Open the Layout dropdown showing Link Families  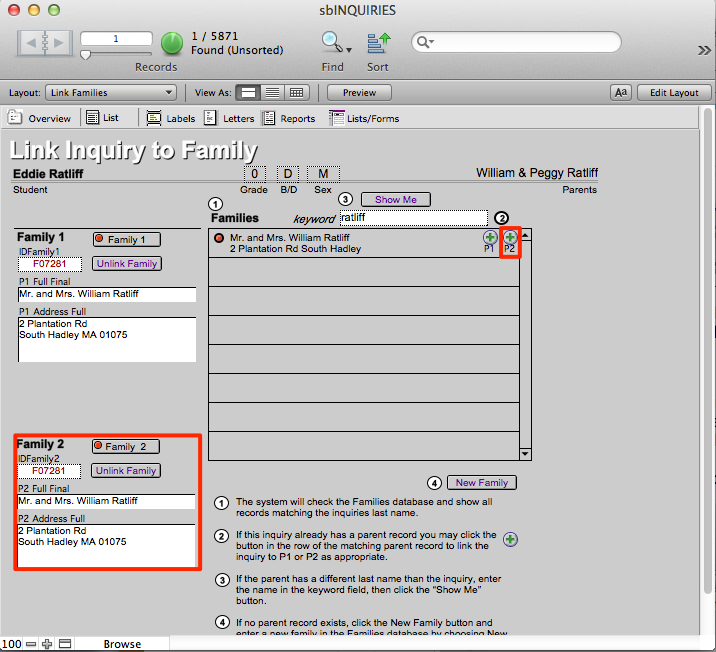(x=112, y=93)
